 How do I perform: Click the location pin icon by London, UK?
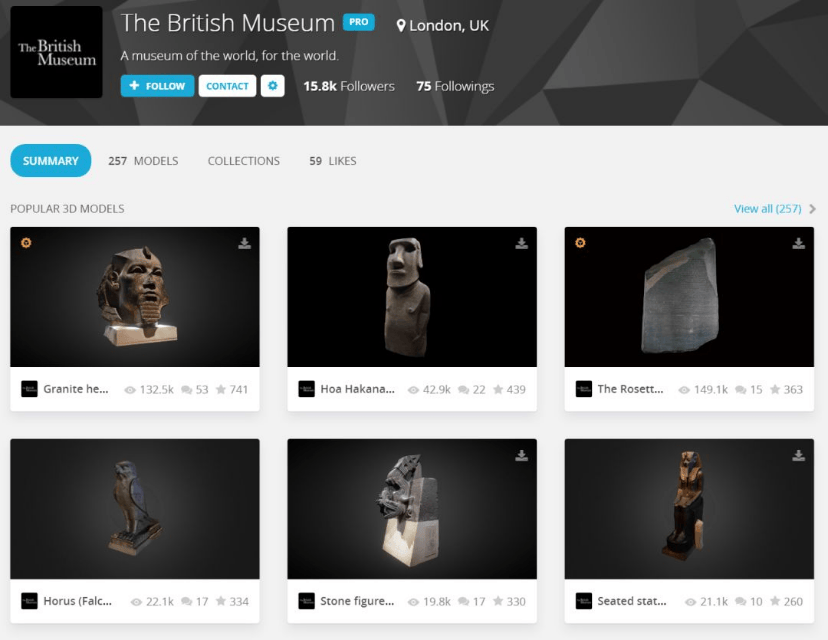click(x=401, y=25)
